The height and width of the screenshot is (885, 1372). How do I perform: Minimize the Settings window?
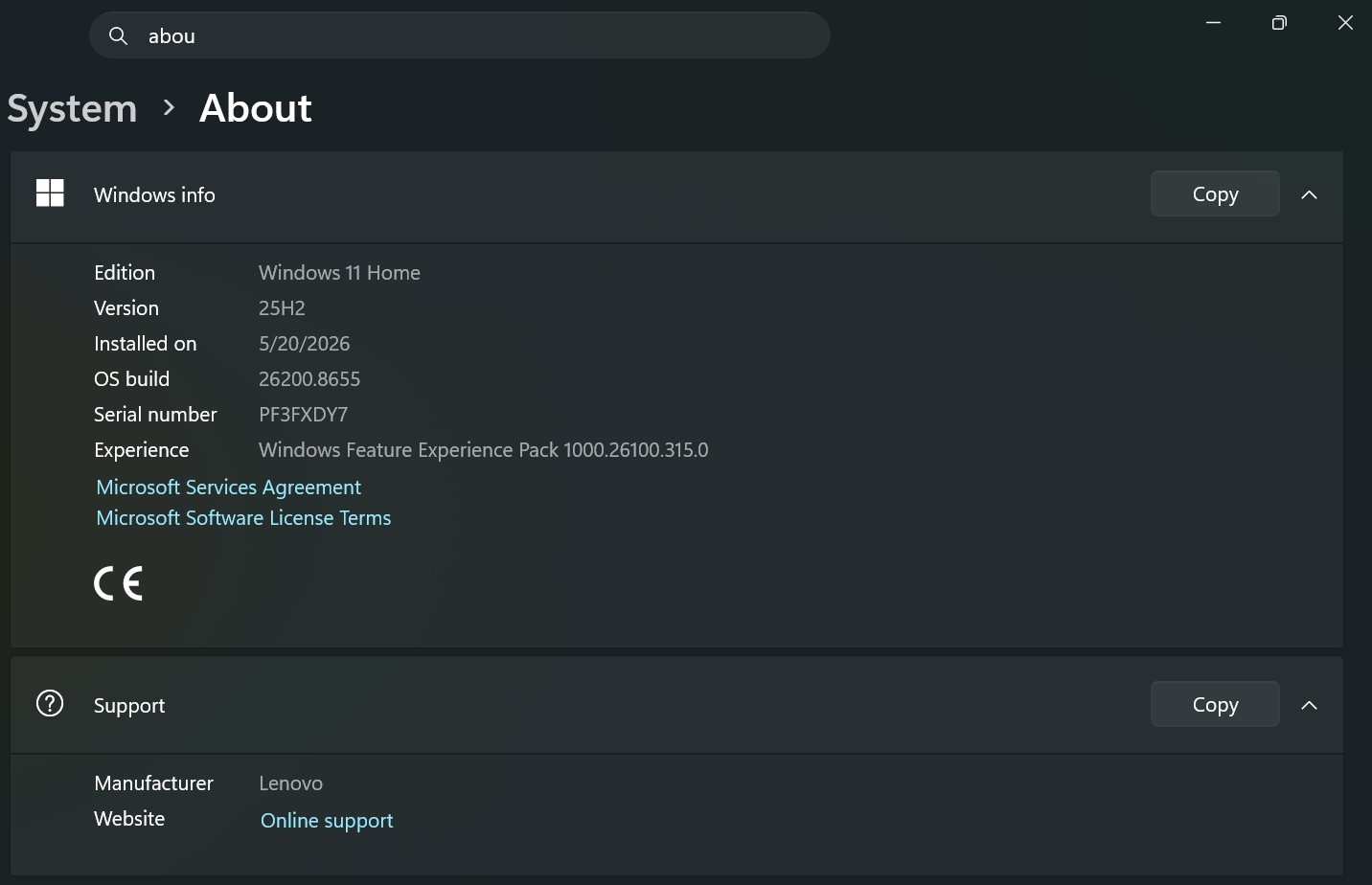point(1213,22)
